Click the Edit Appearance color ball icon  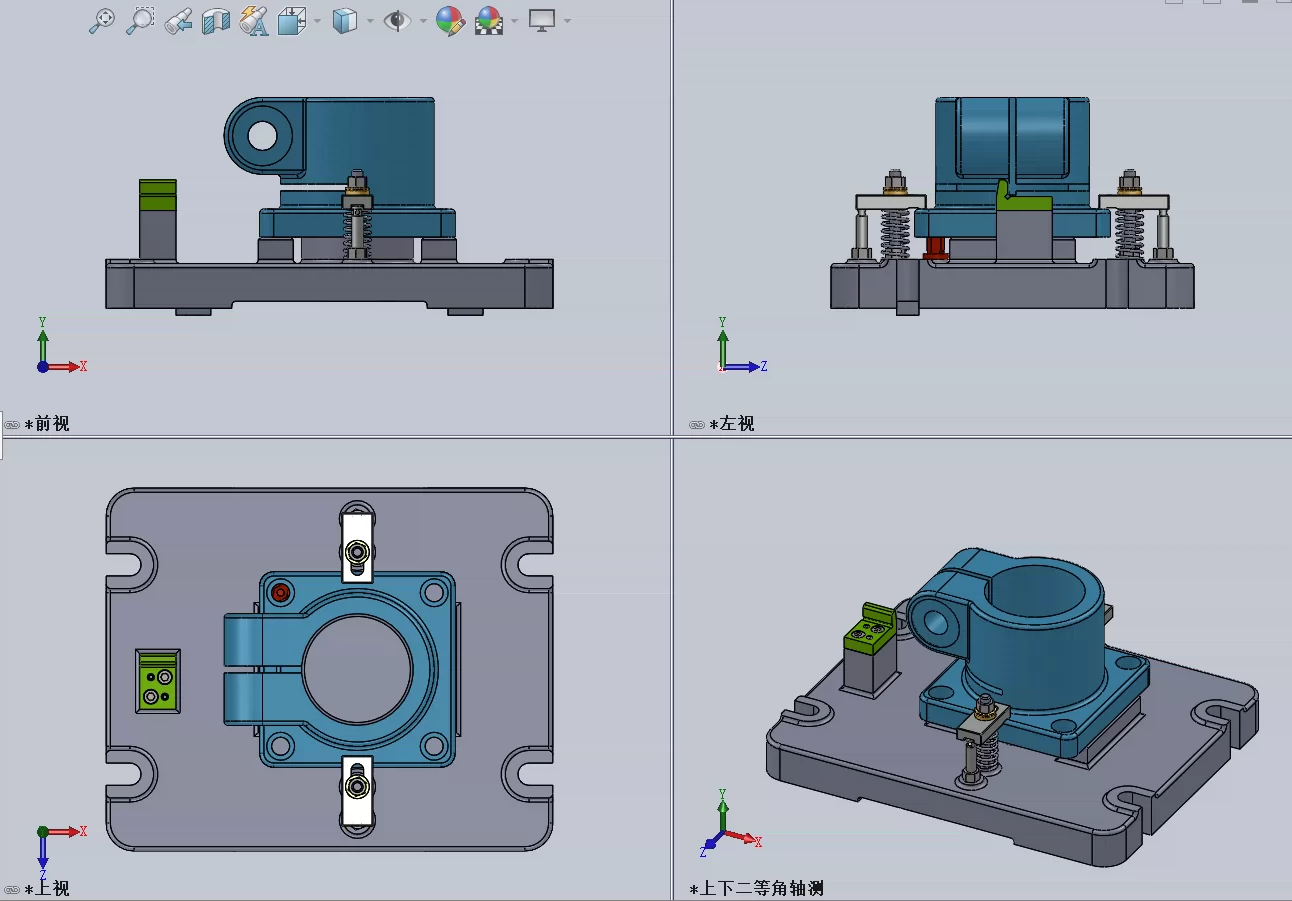click(x=450, y=20)
